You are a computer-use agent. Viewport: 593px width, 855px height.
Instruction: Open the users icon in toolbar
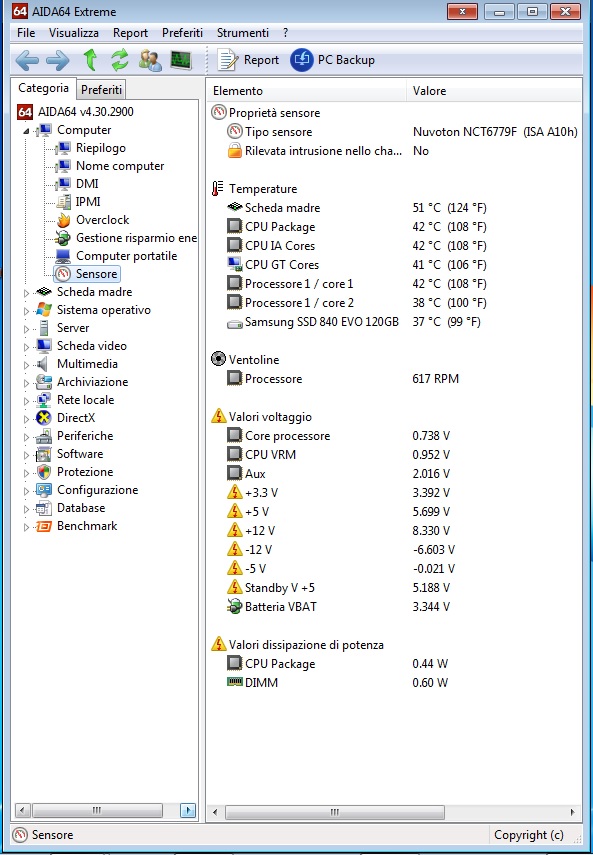150,60
